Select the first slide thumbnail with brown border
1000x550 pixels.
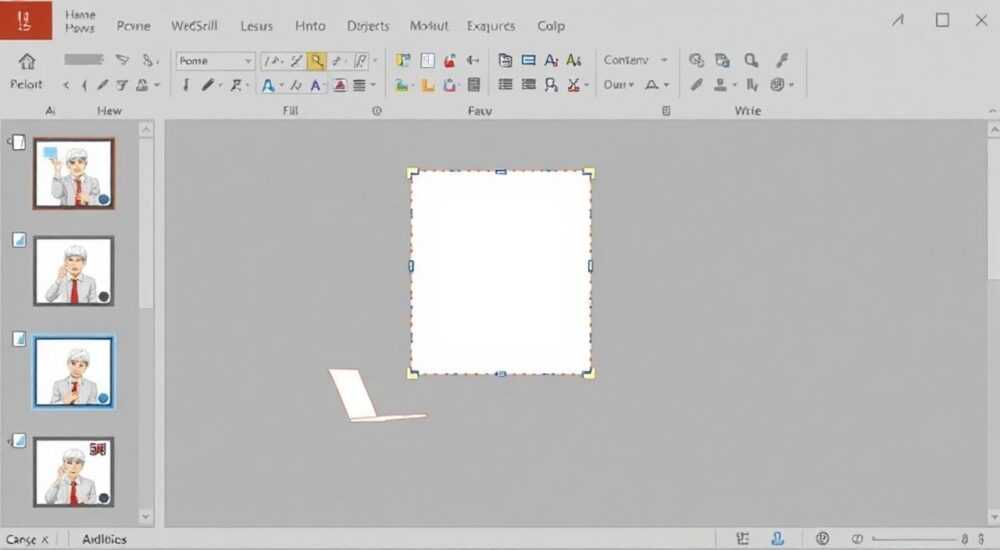click(x=74, y=174)
